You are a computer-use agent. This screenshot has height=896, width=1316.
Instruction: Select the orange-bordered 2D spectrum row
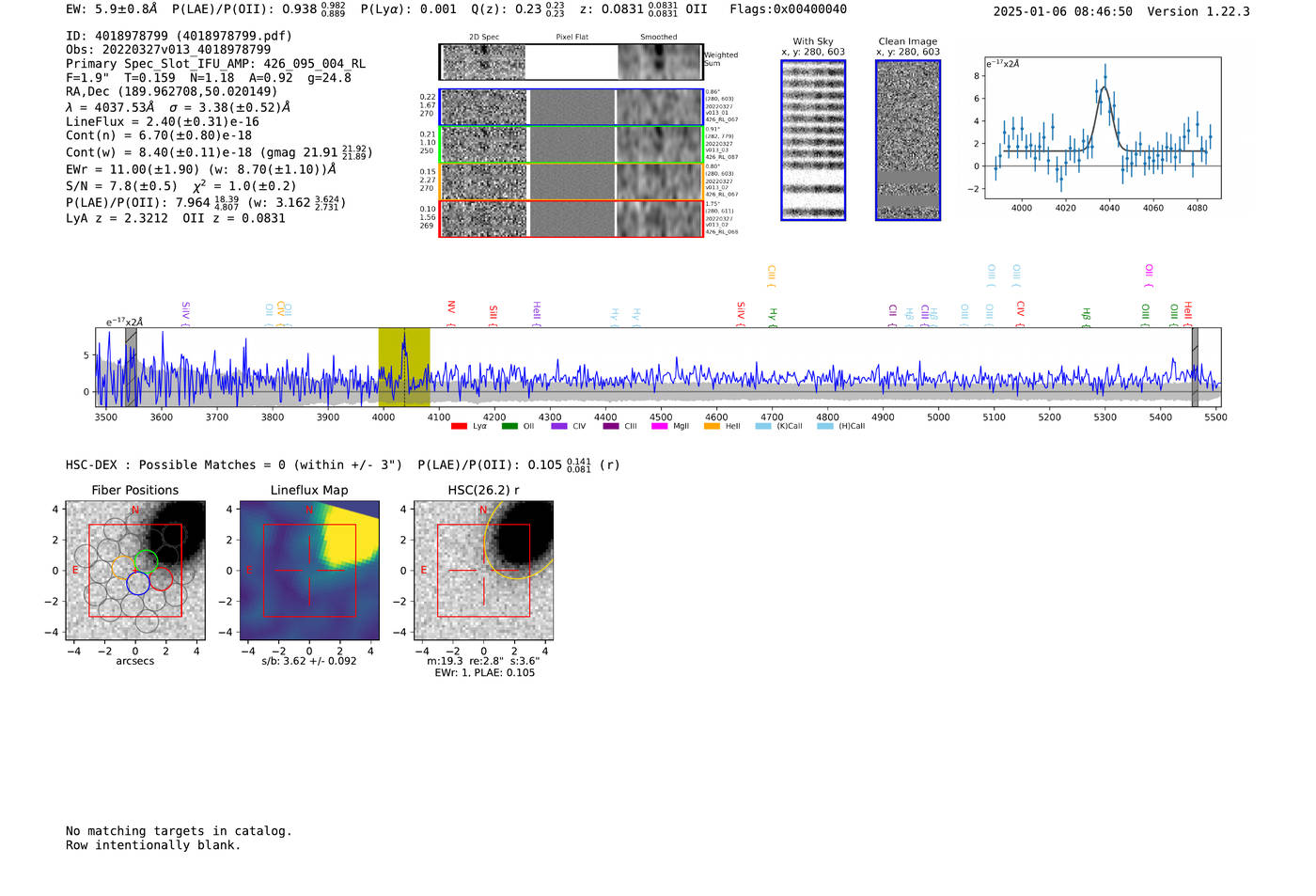coord(572,181)
